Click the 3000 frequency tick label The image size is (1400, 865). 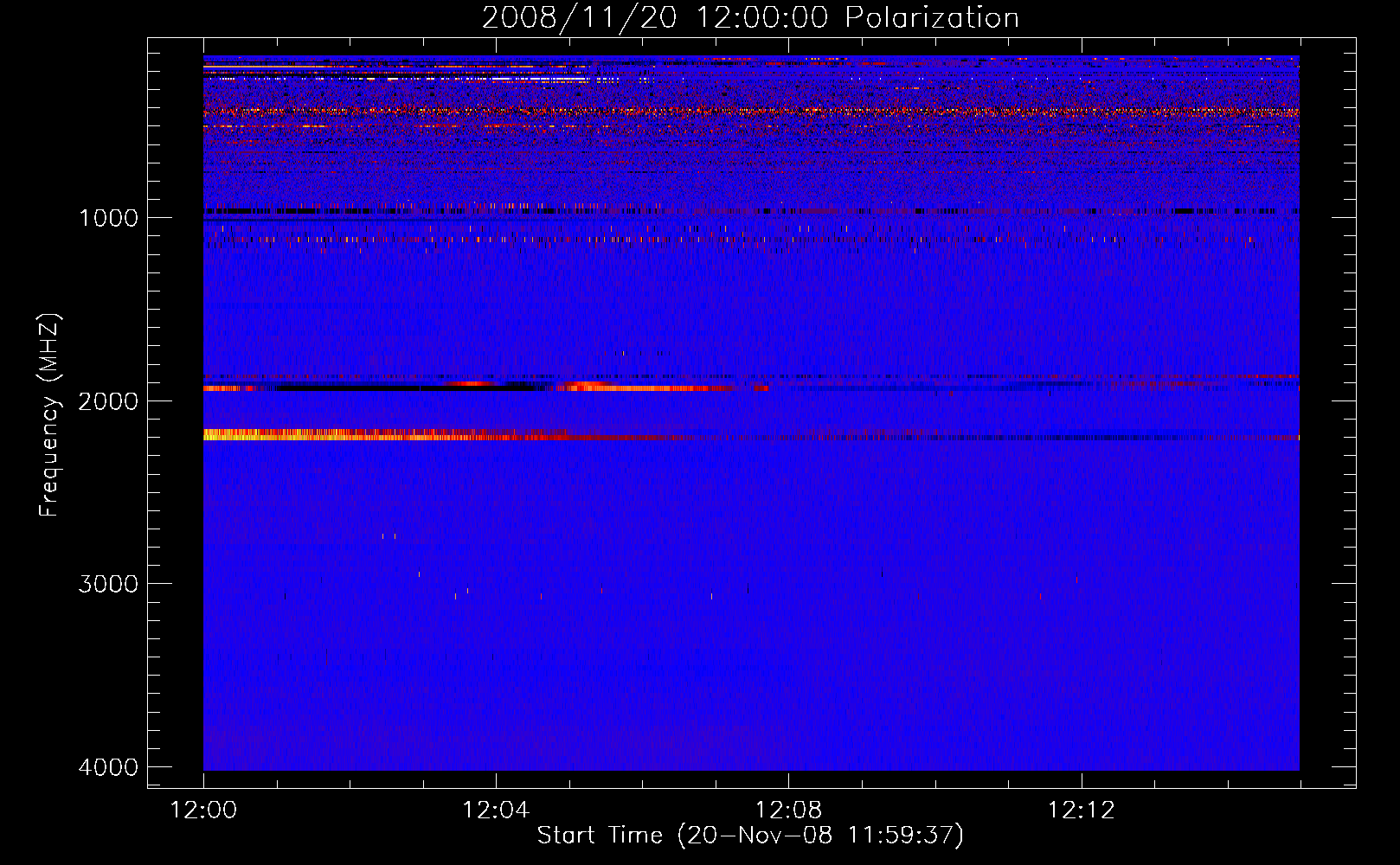click(x=108, y=584)
